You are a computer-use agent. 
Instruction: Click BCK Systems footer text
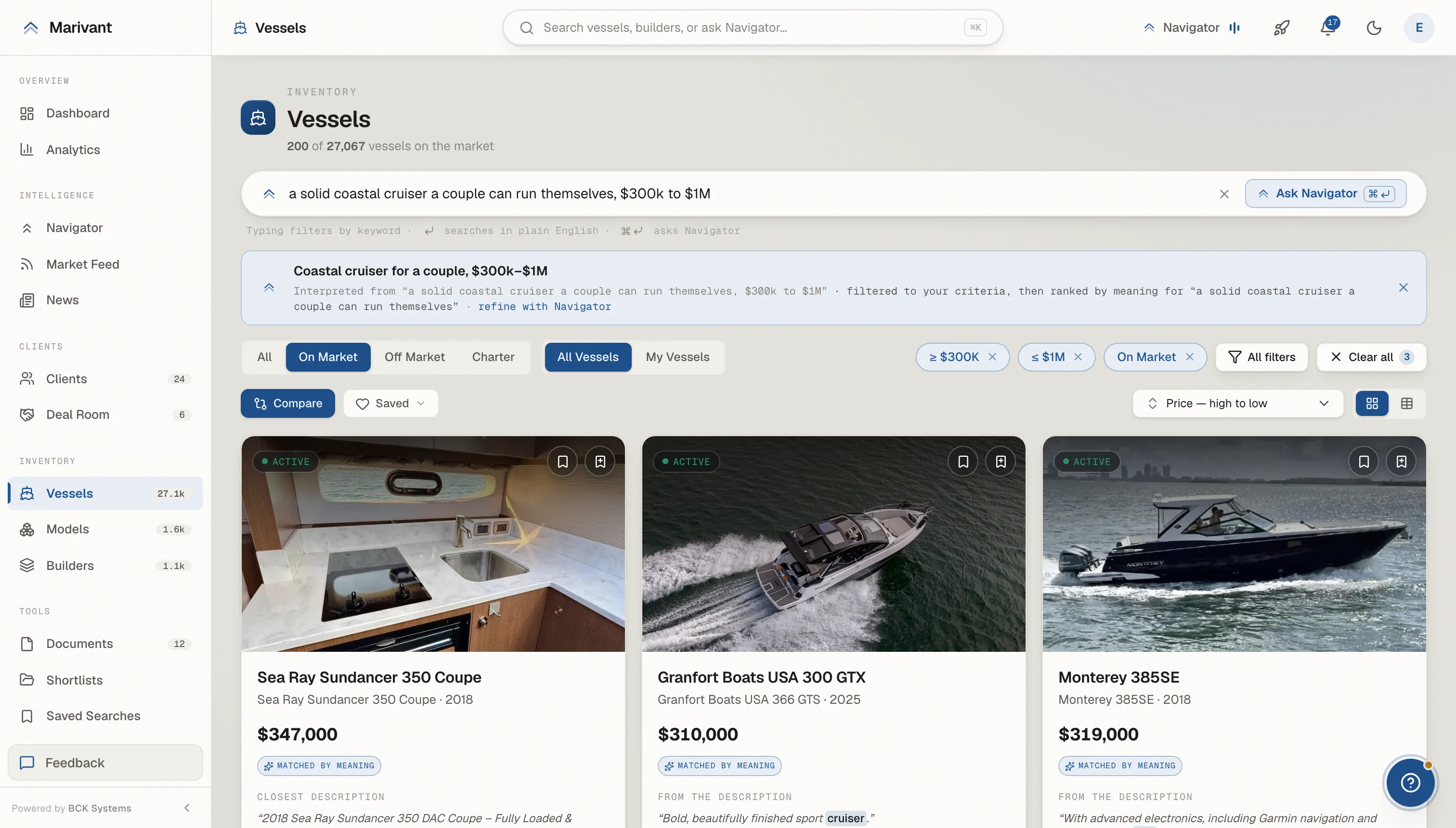pos(100,808)
